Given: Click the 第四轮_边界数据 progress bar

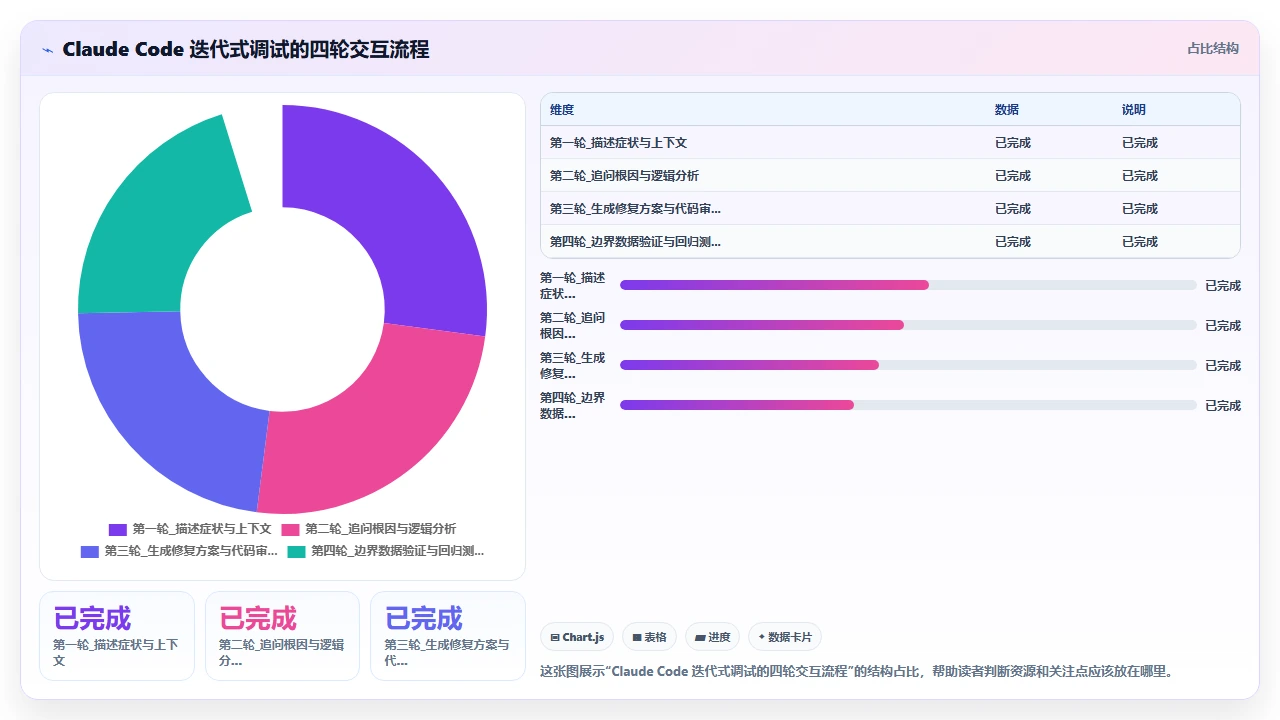Looking at the screenshot, I should [x=908, y=405].
